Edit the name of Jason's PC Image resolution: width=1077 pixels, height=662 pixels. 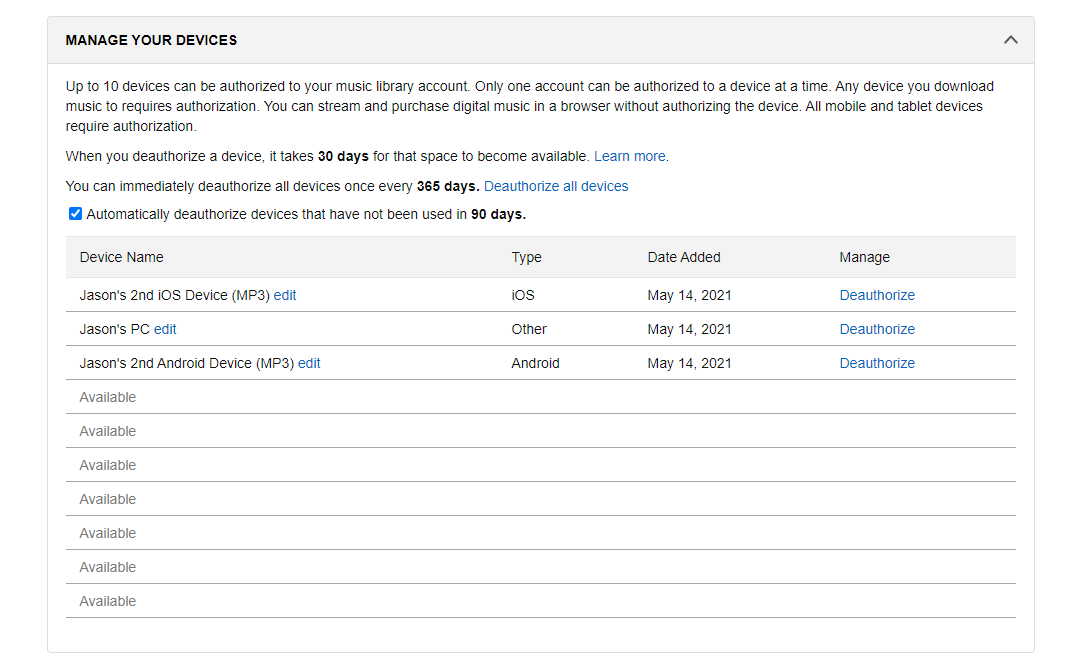pyautogui.click(x=165, y=330)
